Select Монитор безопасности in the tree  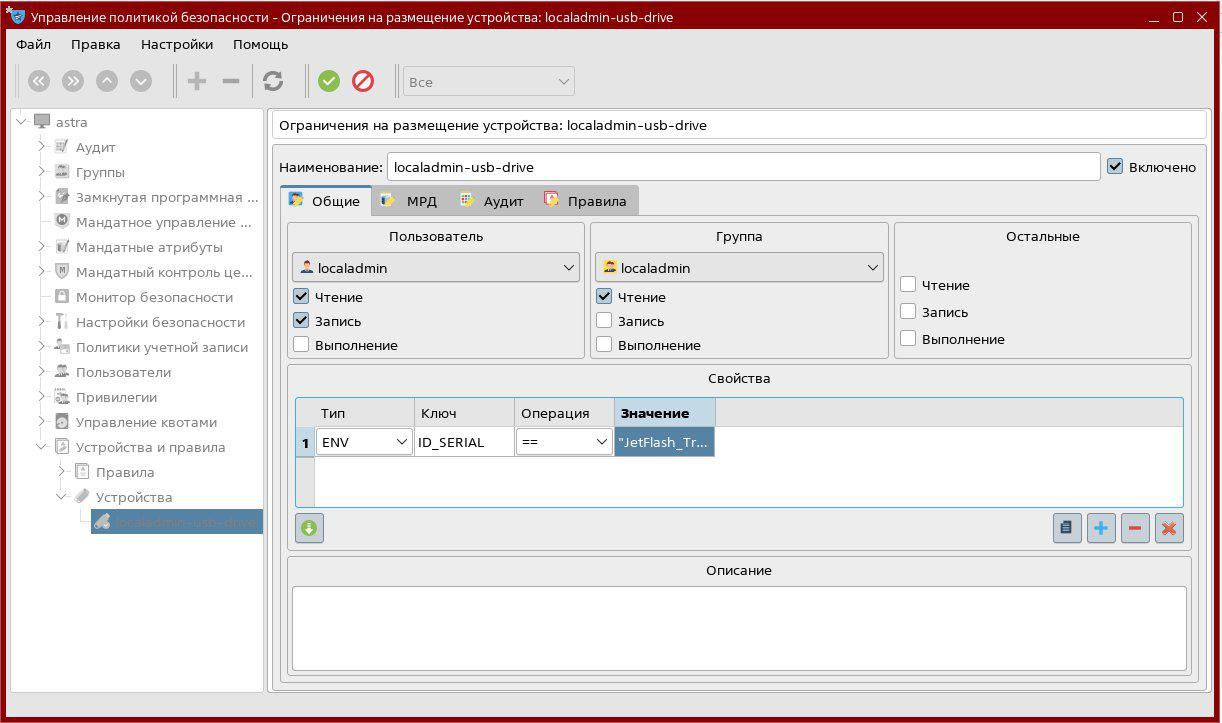(x=154, y=297)
